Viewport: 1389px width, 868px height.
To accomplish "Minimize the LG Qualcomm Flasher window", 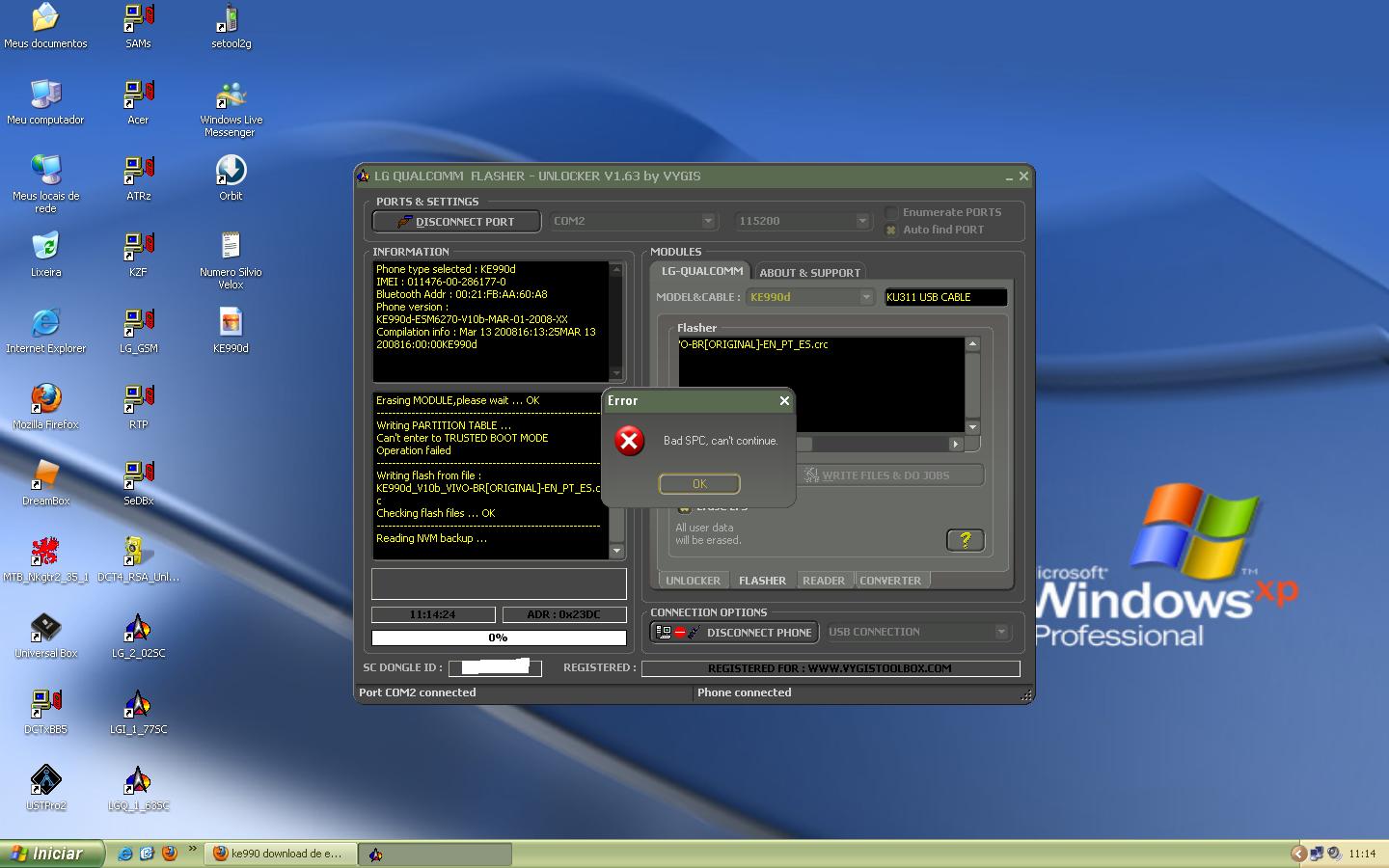I will [x=1009, y=176].
